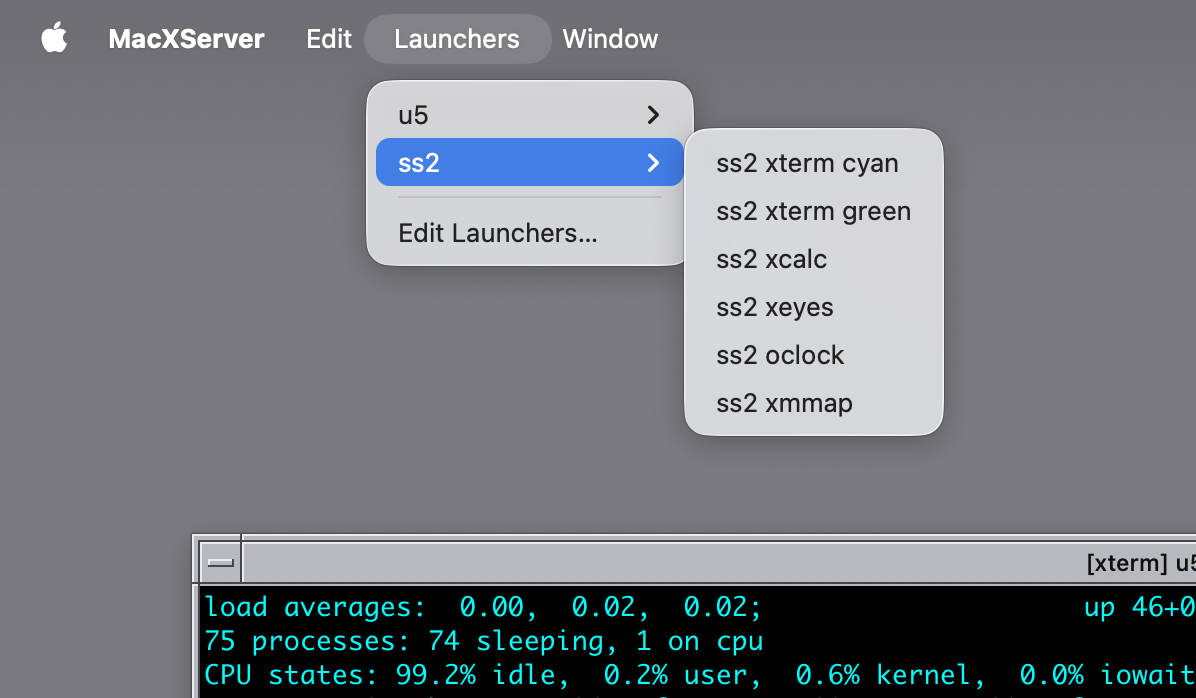Open the Window menu
This screenshot has width=1196, height=698.
click(610, 39)
